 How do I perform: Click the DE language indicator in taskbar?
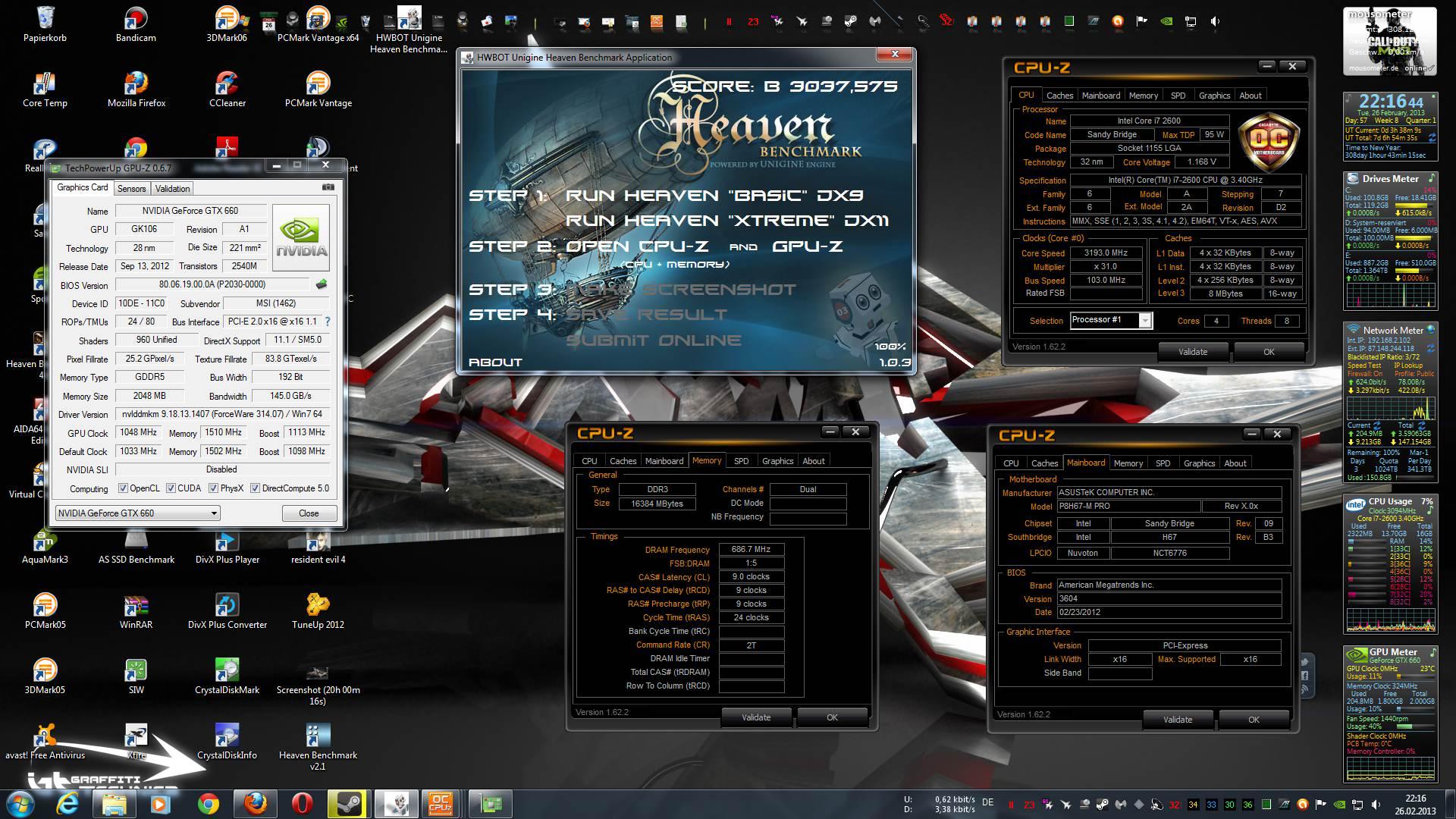988,802
